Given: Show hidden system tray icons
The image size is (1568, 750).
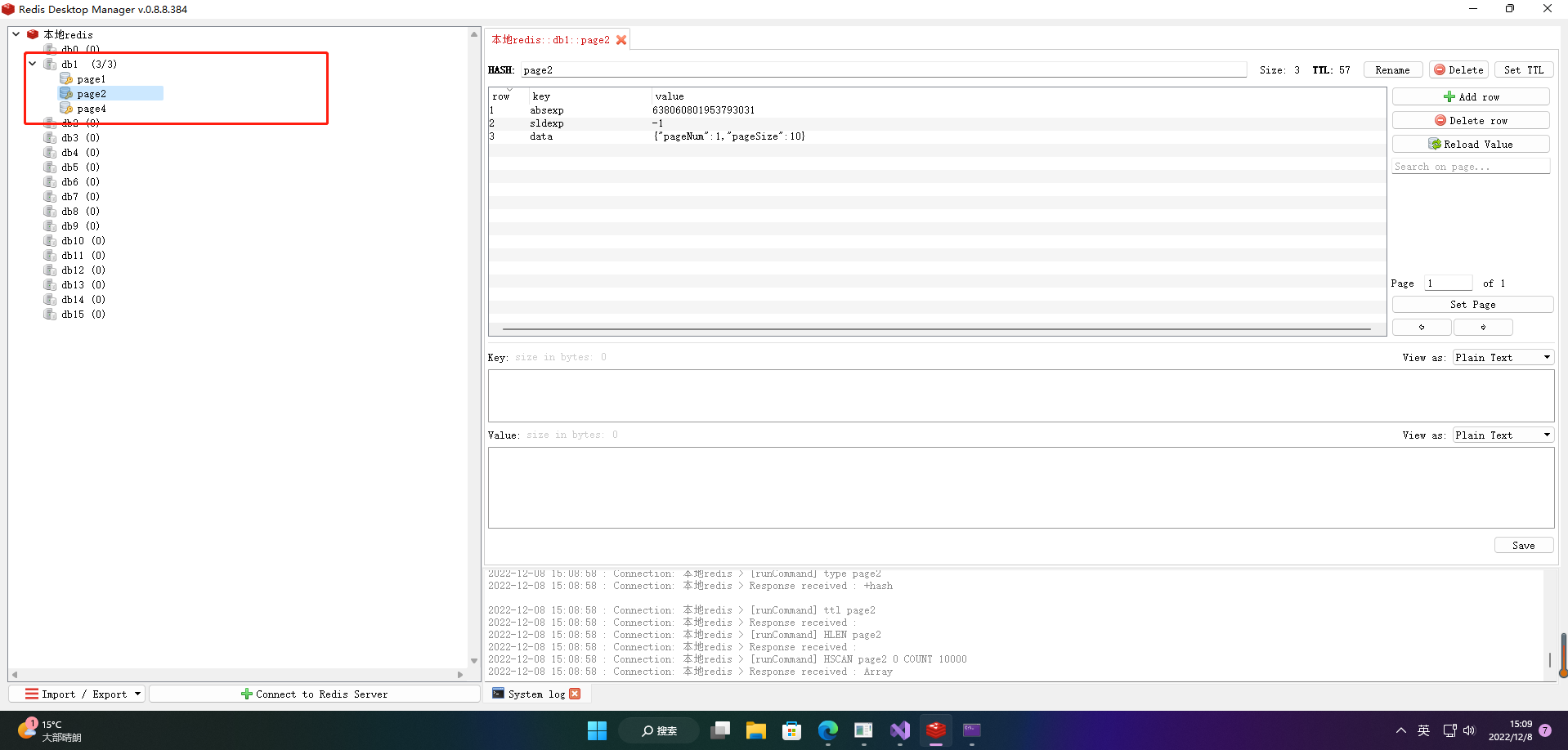Looking at the screenshot, I should [x=1401, y=730].
